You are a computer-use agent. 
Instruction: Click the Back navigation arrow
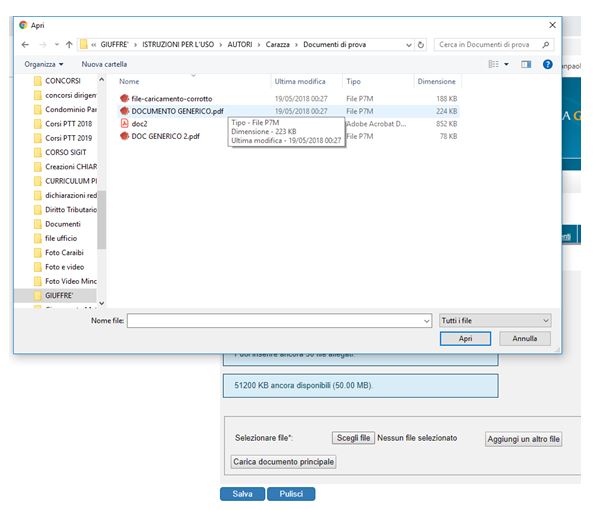coord(24,45)
